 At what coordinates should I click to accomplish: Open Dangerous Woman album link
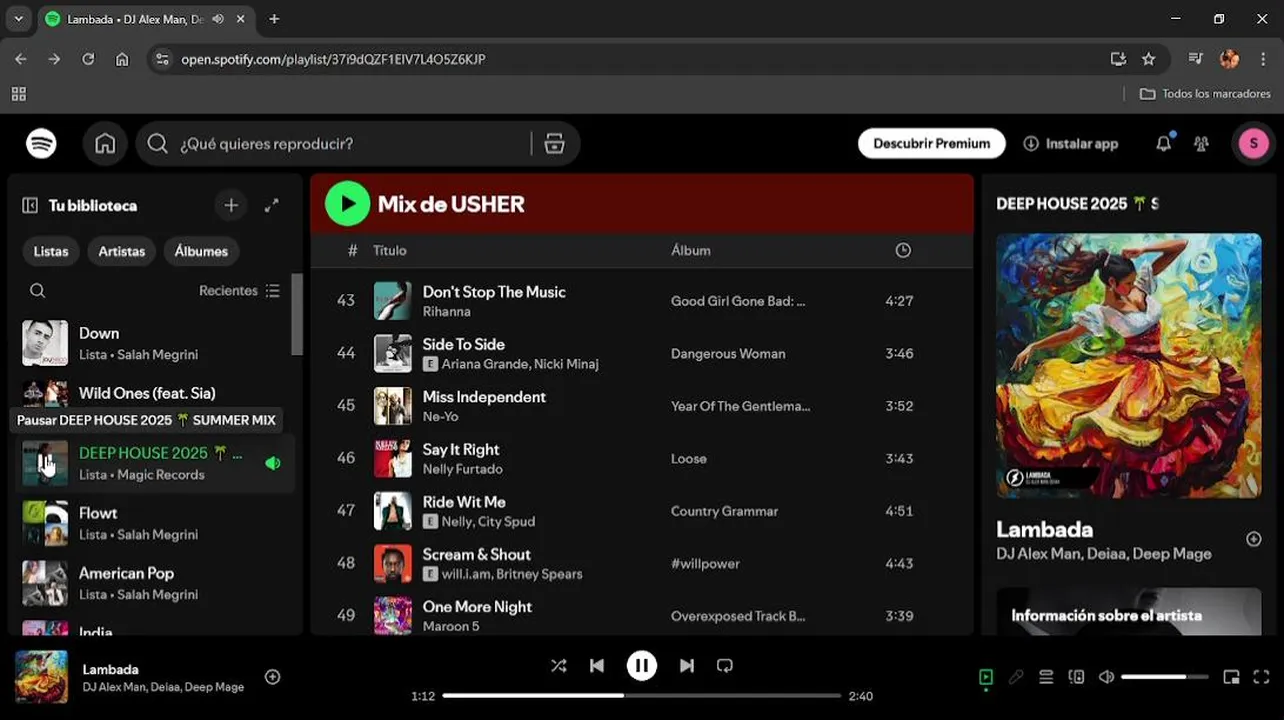pos(728,354)
